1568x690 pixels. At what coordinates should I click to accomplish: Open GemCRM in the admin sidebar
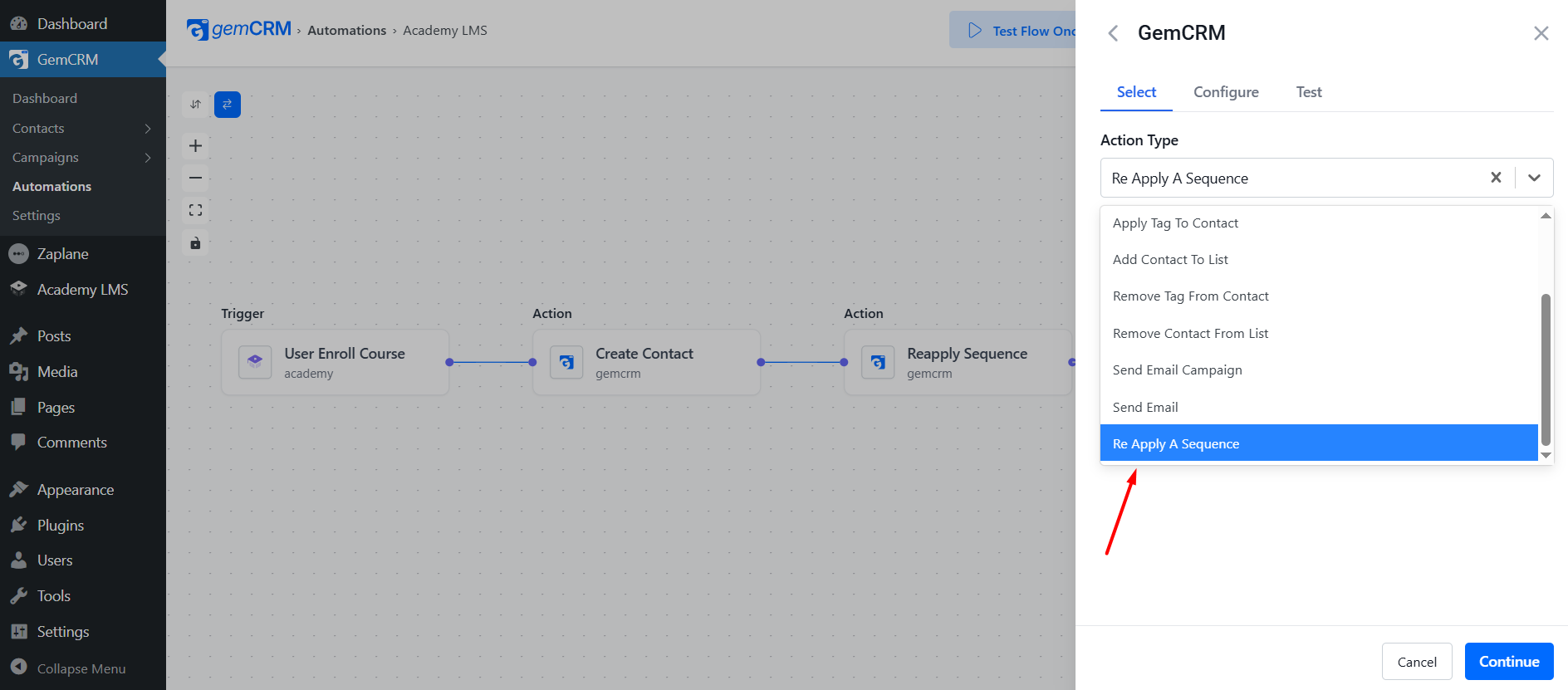click(83, 60)
